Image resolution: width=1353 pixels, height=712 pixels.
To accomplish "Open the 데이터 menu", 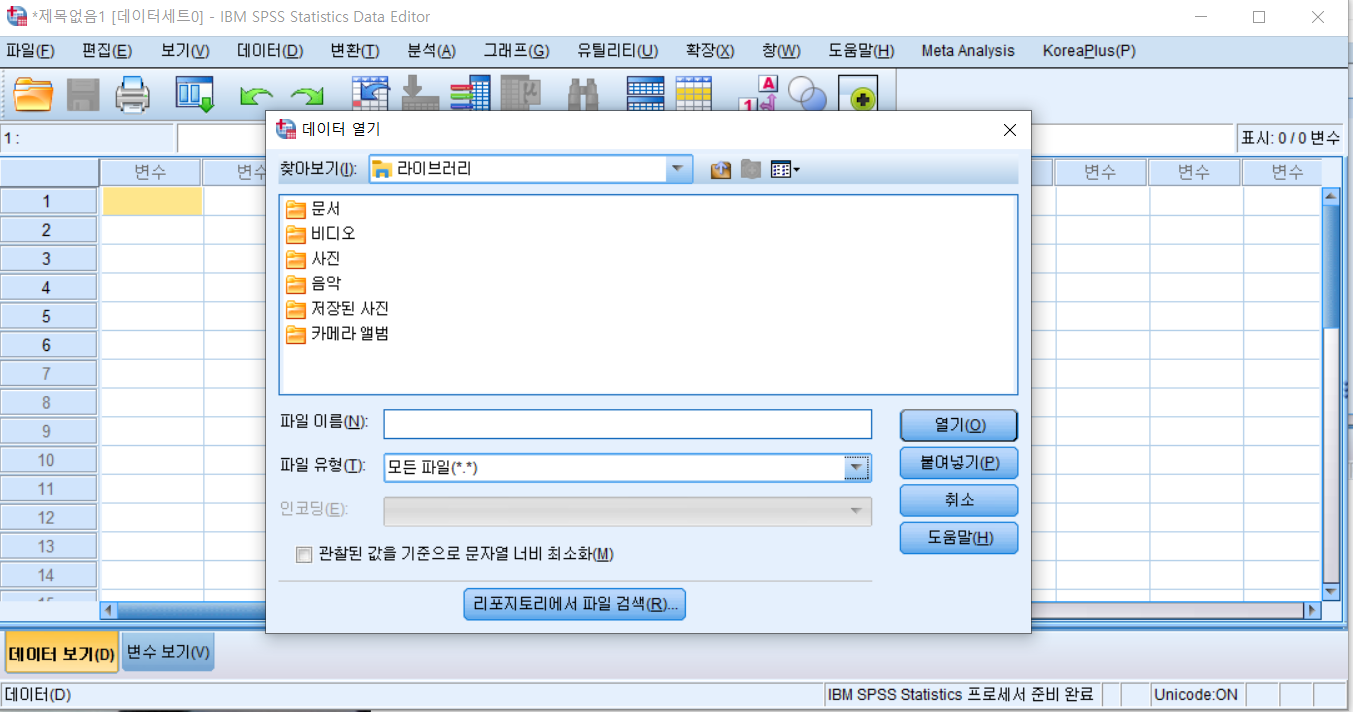I will tap(270, 51).
